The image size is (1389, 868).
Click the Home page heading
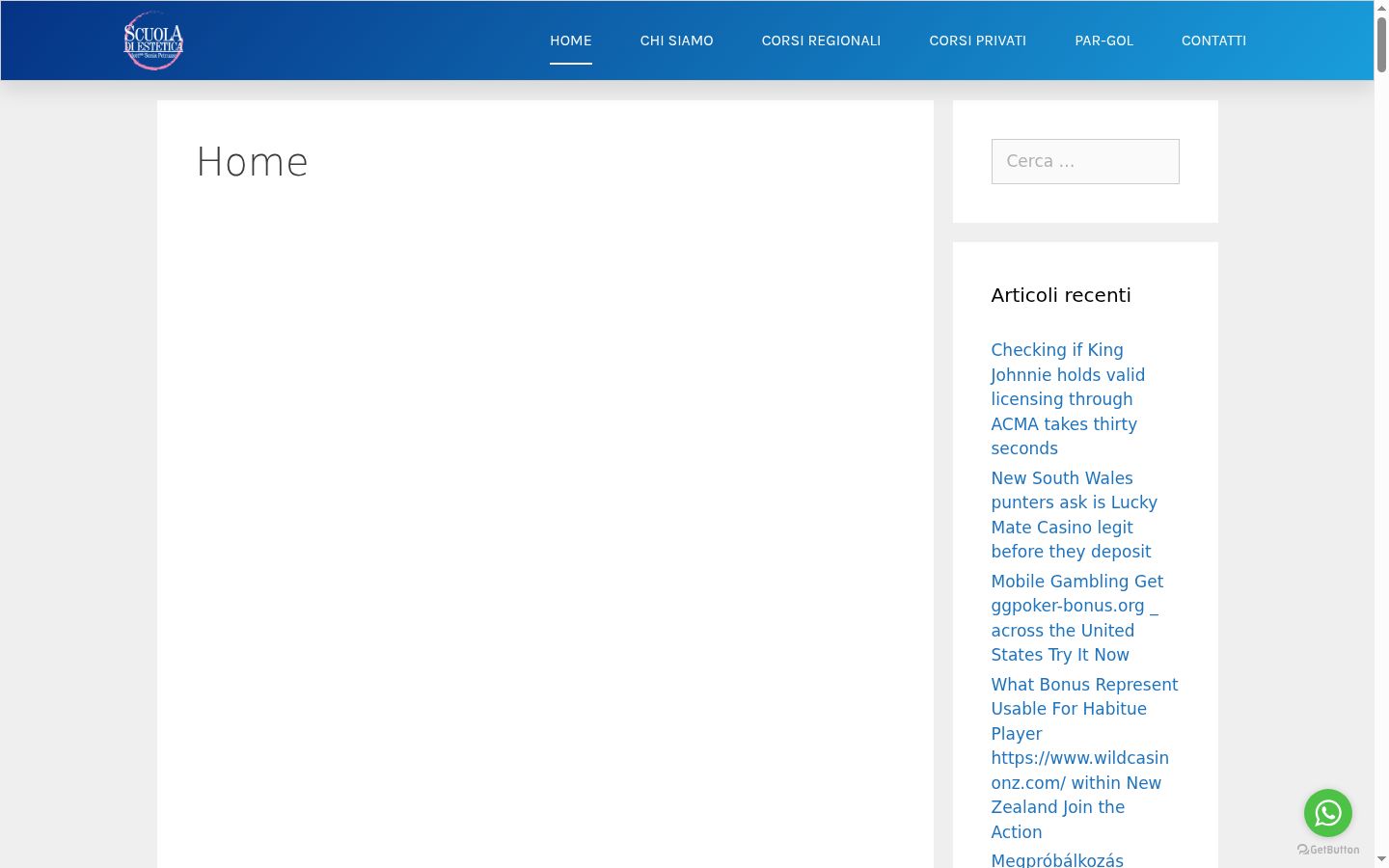coord(253,162)
